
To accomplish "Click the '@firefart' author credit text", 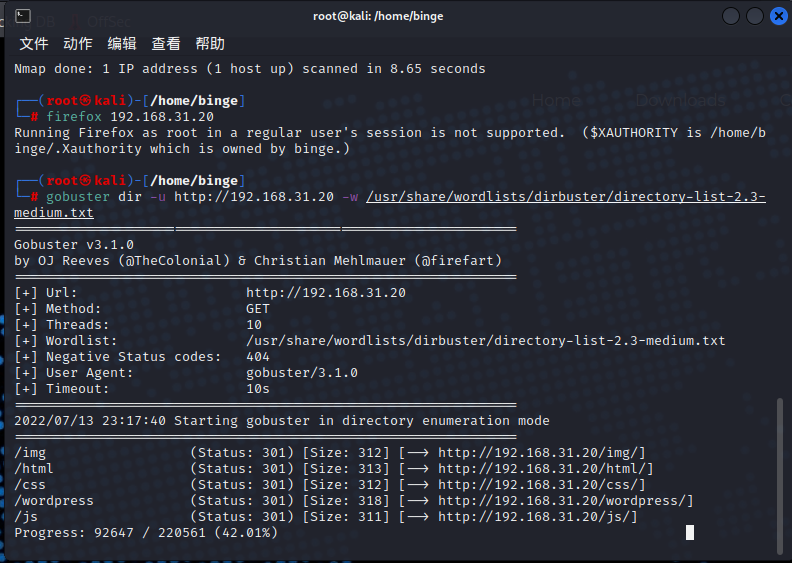I will point(458,261).
